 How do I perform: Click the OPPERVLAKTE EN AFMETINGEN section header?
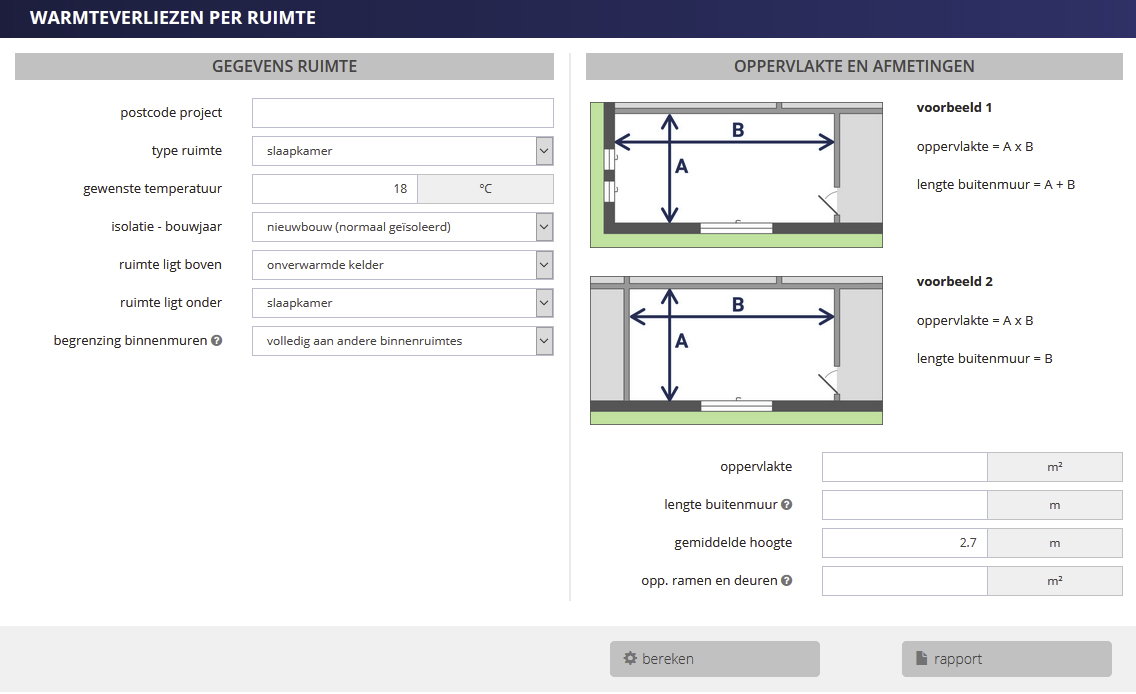tap(854, 66)
